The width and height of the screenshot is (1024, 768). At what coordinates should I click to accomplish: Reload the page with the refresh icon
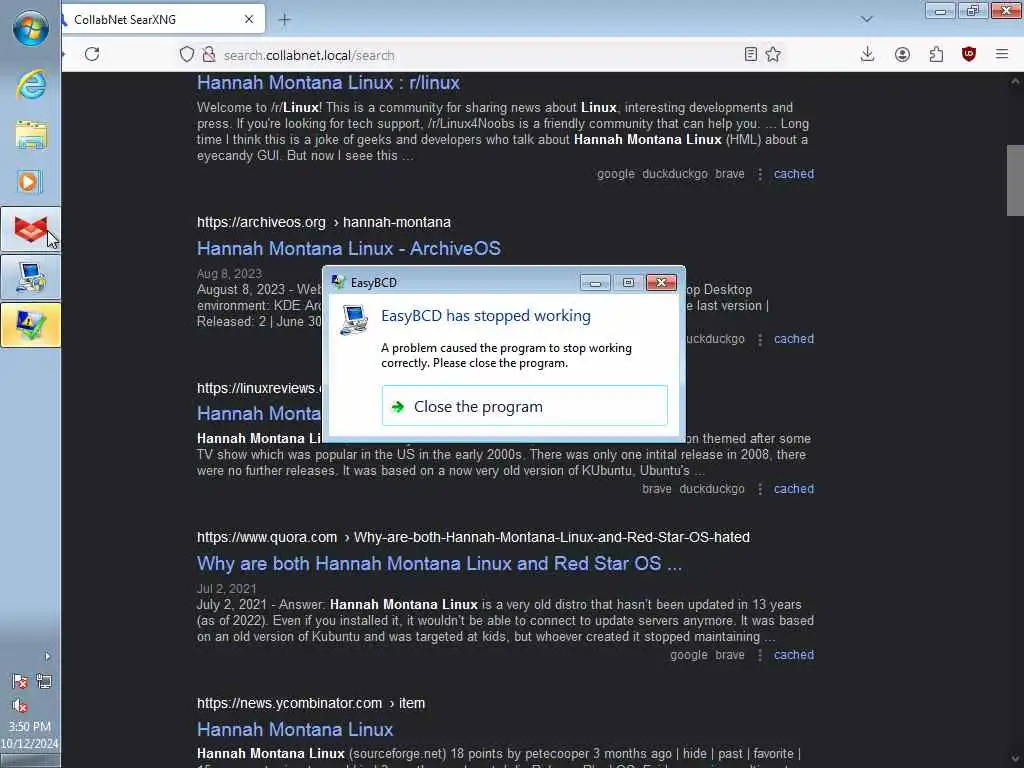pyautogui.click(x=92, y=54)
